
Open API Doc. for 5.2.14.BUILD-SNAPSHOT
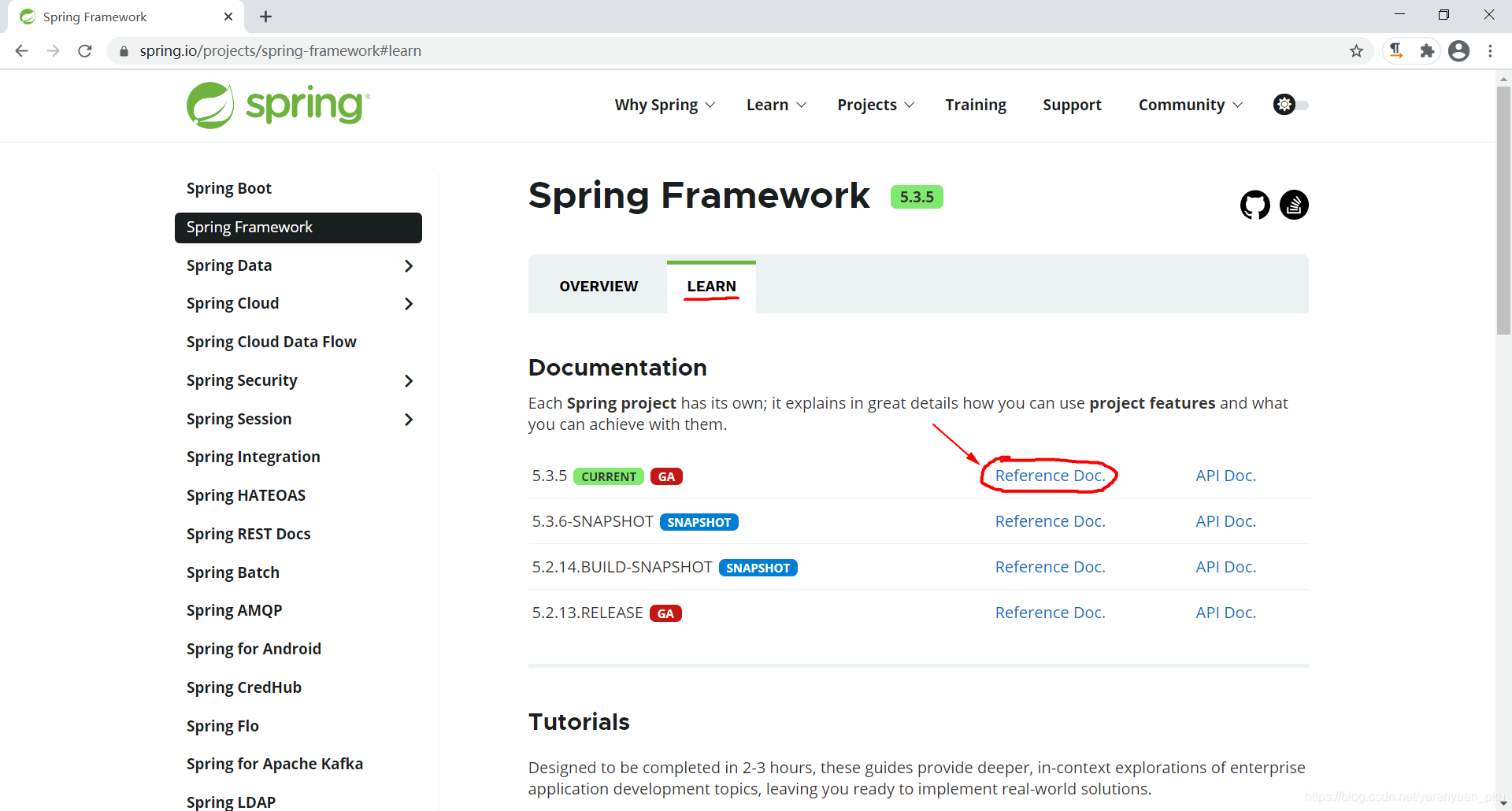click(1226, 567)
